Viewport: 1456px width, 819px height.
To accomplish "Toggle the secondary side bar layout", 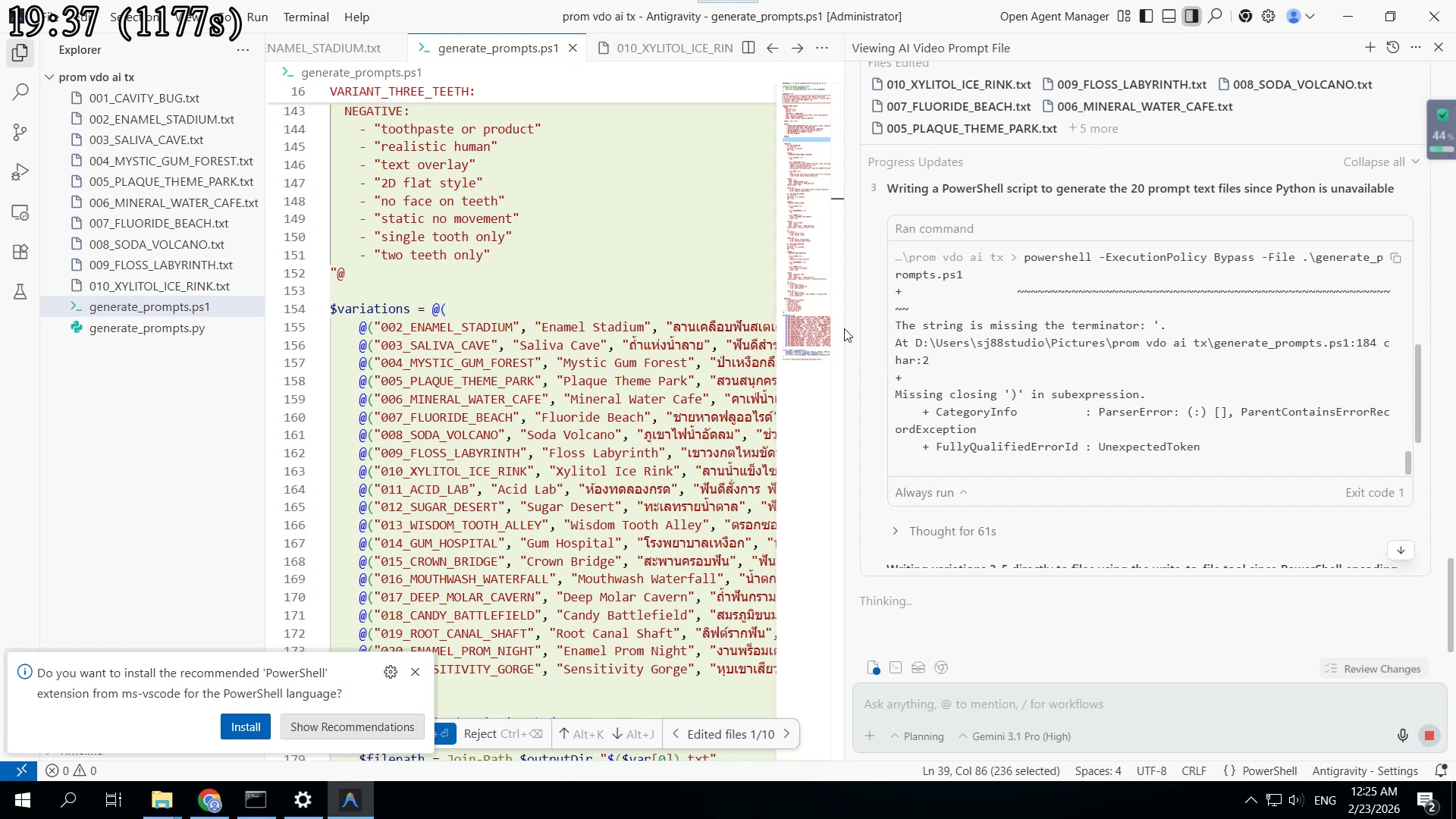I will coord(1191,17).
